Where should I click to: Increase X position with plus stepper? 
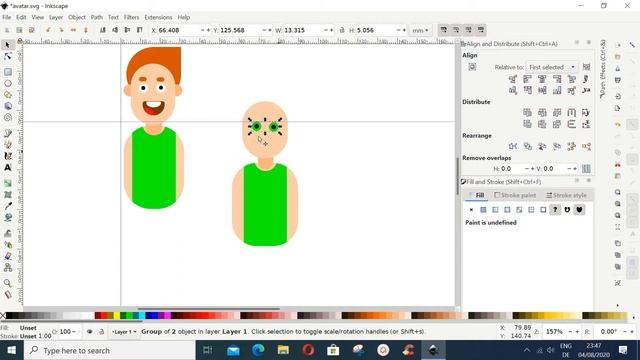pyautogui.click(x=208, y=30)
